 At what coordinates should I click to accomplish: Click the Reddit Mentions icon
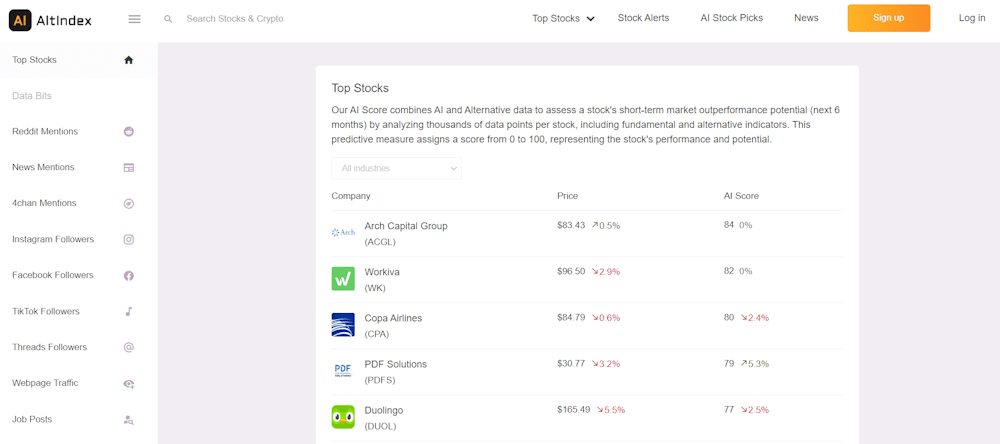(x=129, y=131)
